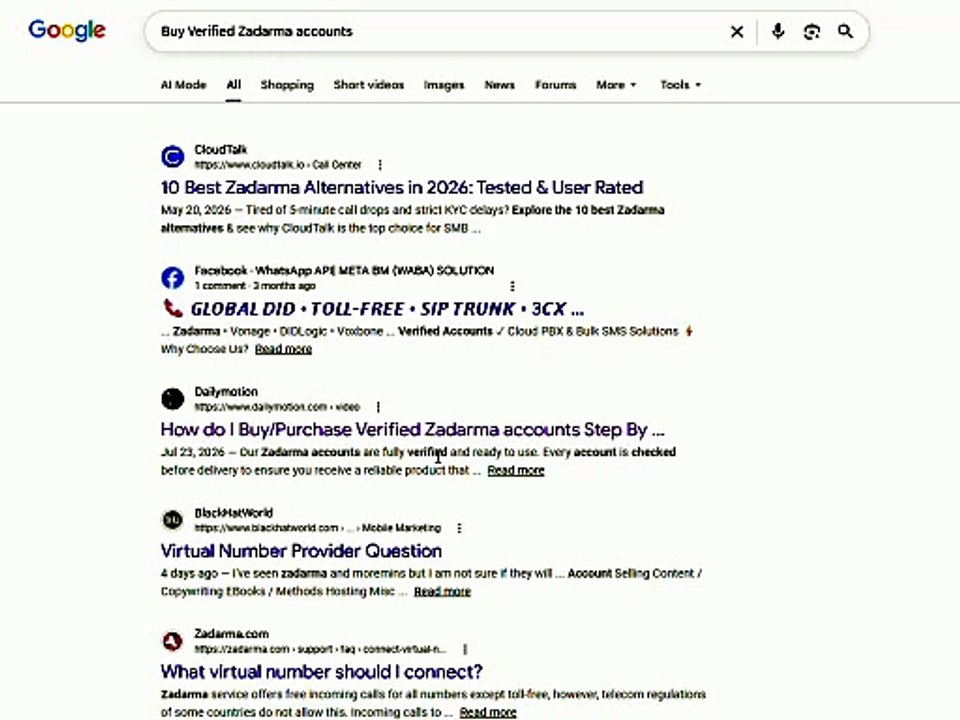
Task: Open options menu for the Facebook result
Action: [512, 286]
